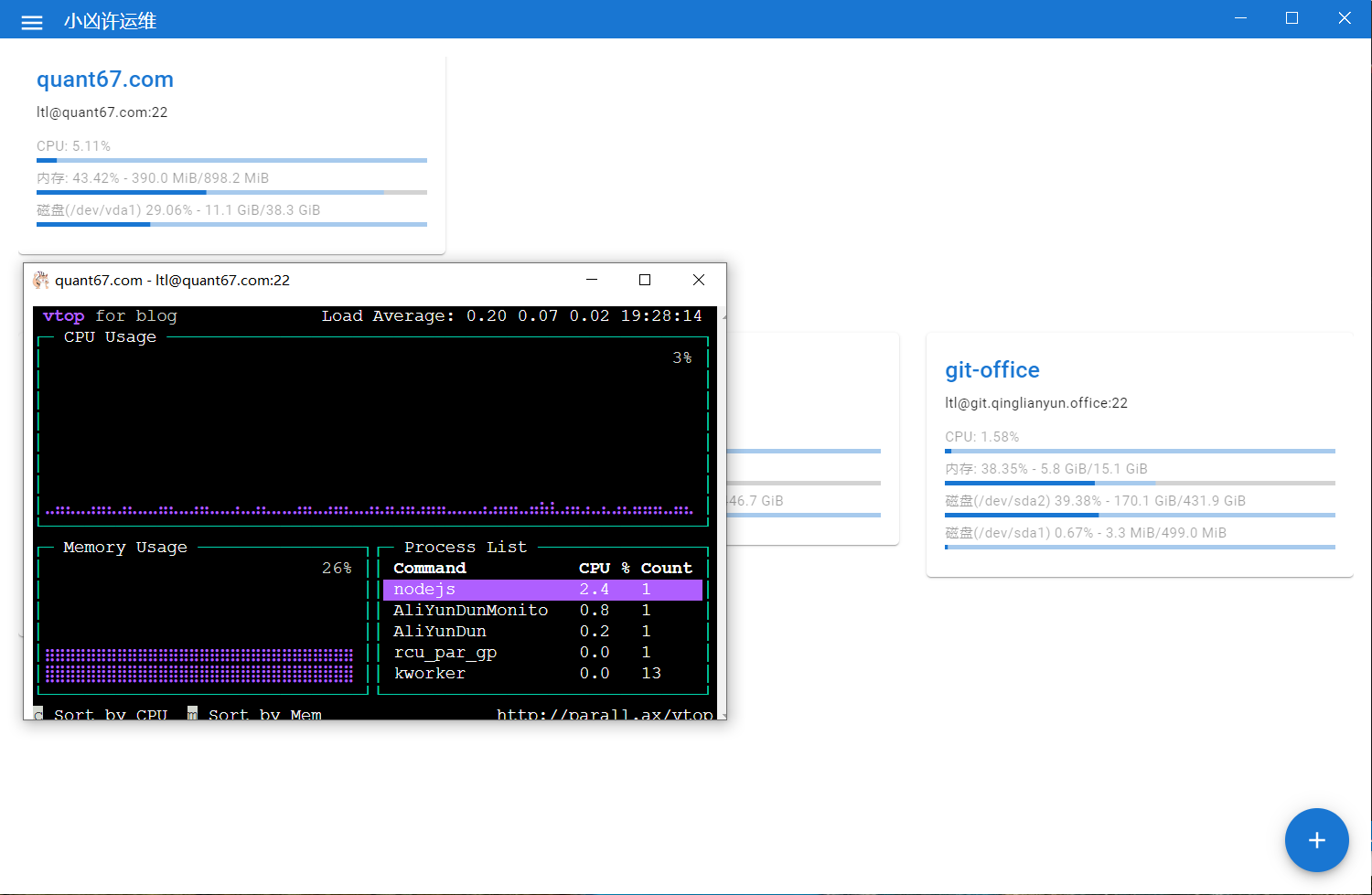Click the CPU Usage panel label
This screenshot has height=895, width=1372.
pos(110,337)
